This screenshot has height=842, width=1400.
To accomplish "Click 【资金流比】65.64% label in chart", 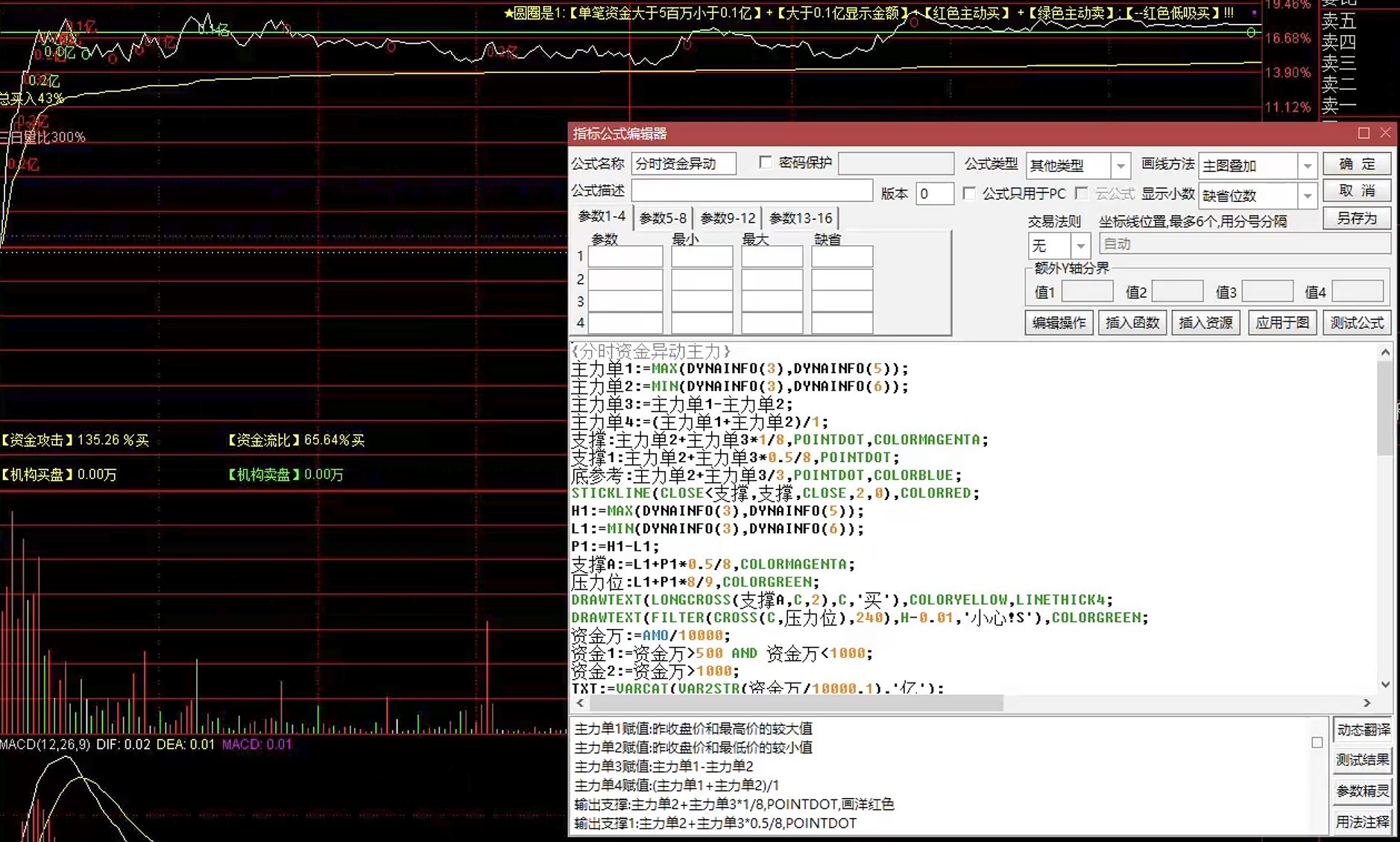I will tap(296, 440).
